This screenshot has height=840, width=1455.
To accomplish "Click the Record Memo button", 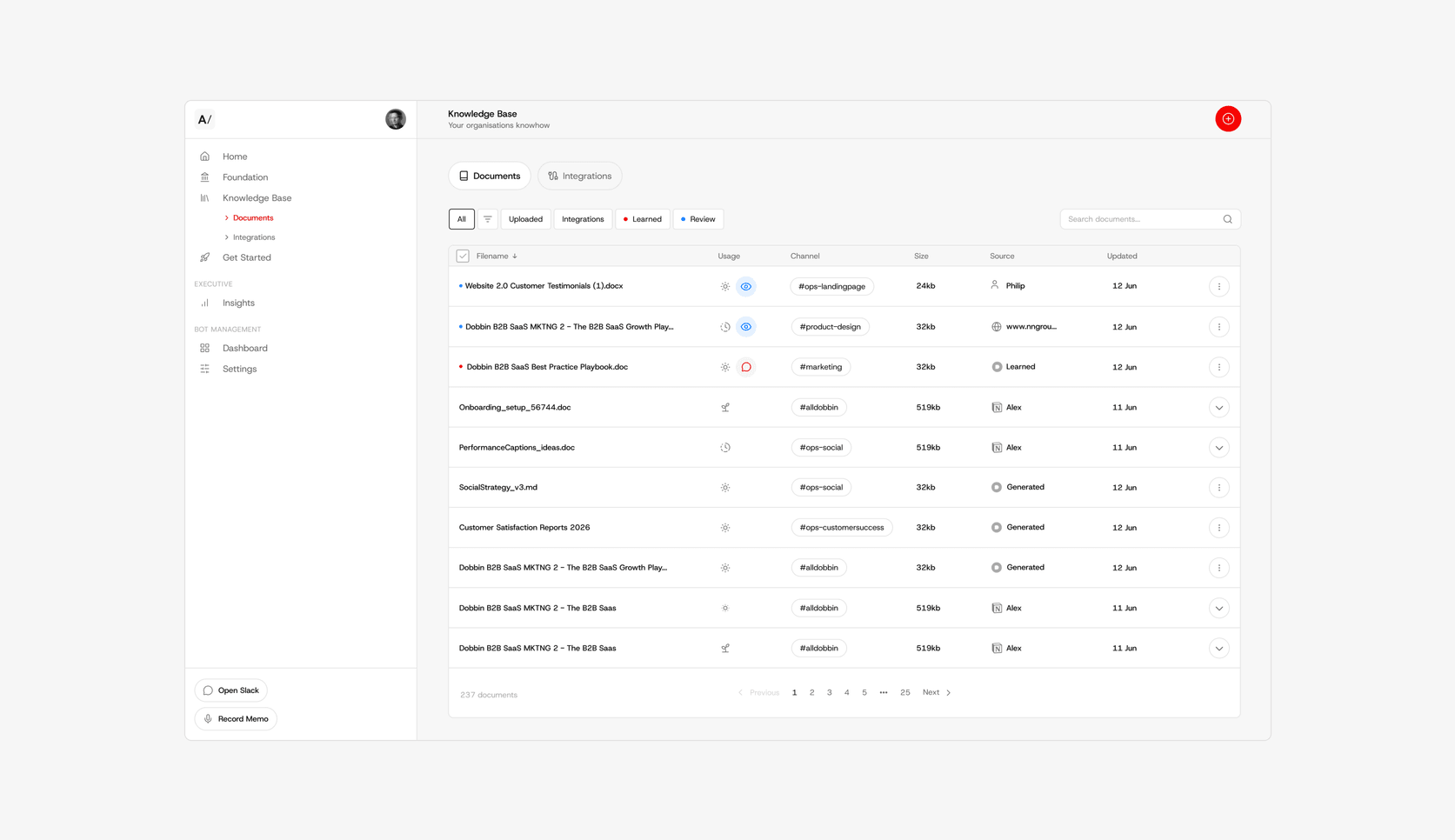I will 236,719.
